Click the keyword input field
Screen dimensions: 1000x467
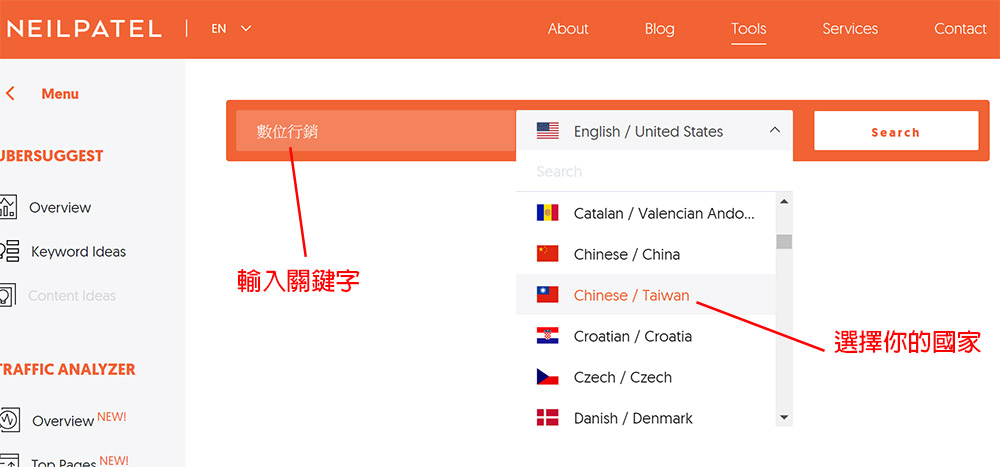(376, 131)
